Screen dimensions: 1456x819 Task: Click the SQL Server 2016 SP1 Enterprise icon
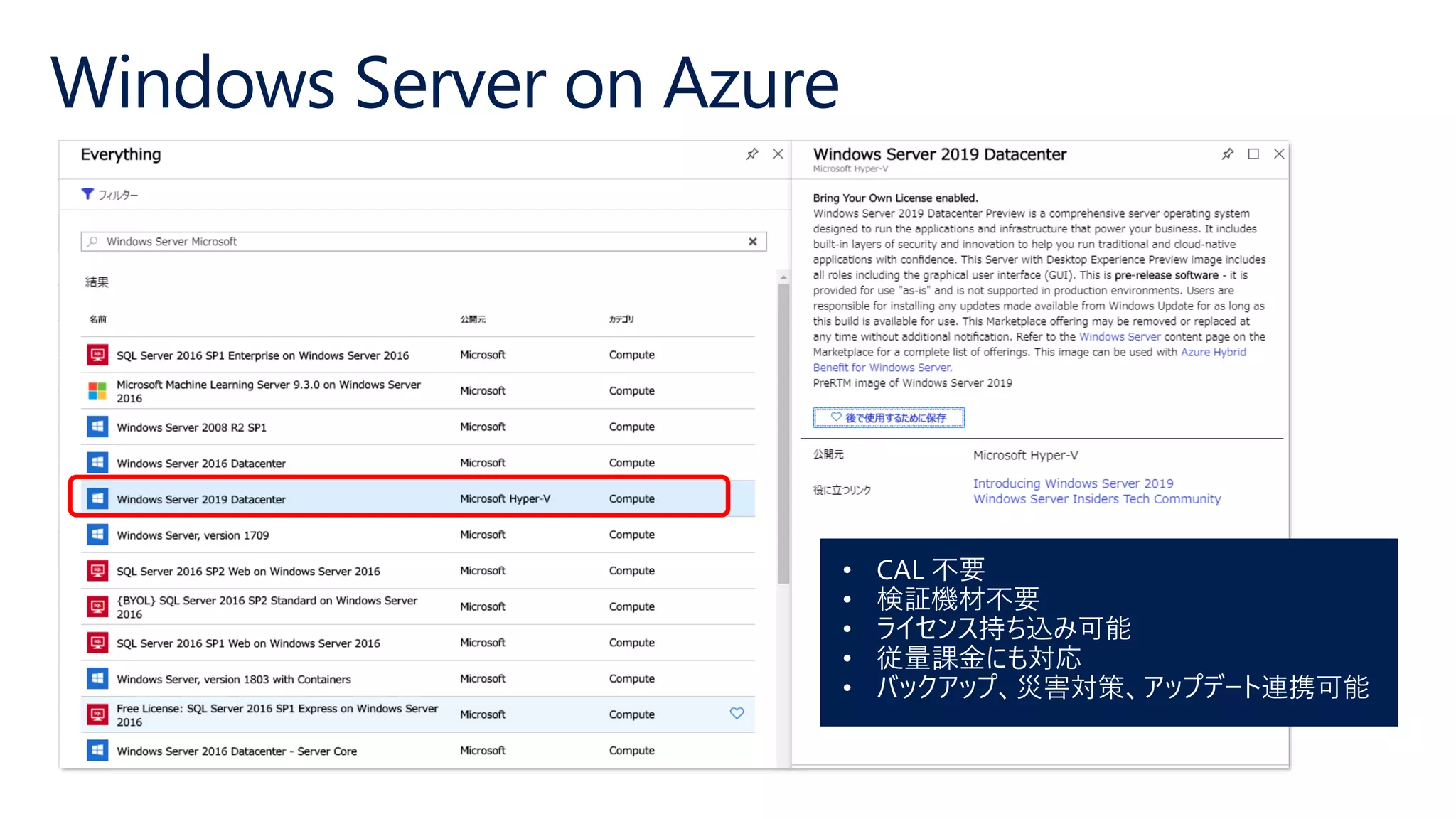pyautogui.click(x=97, y=355)
